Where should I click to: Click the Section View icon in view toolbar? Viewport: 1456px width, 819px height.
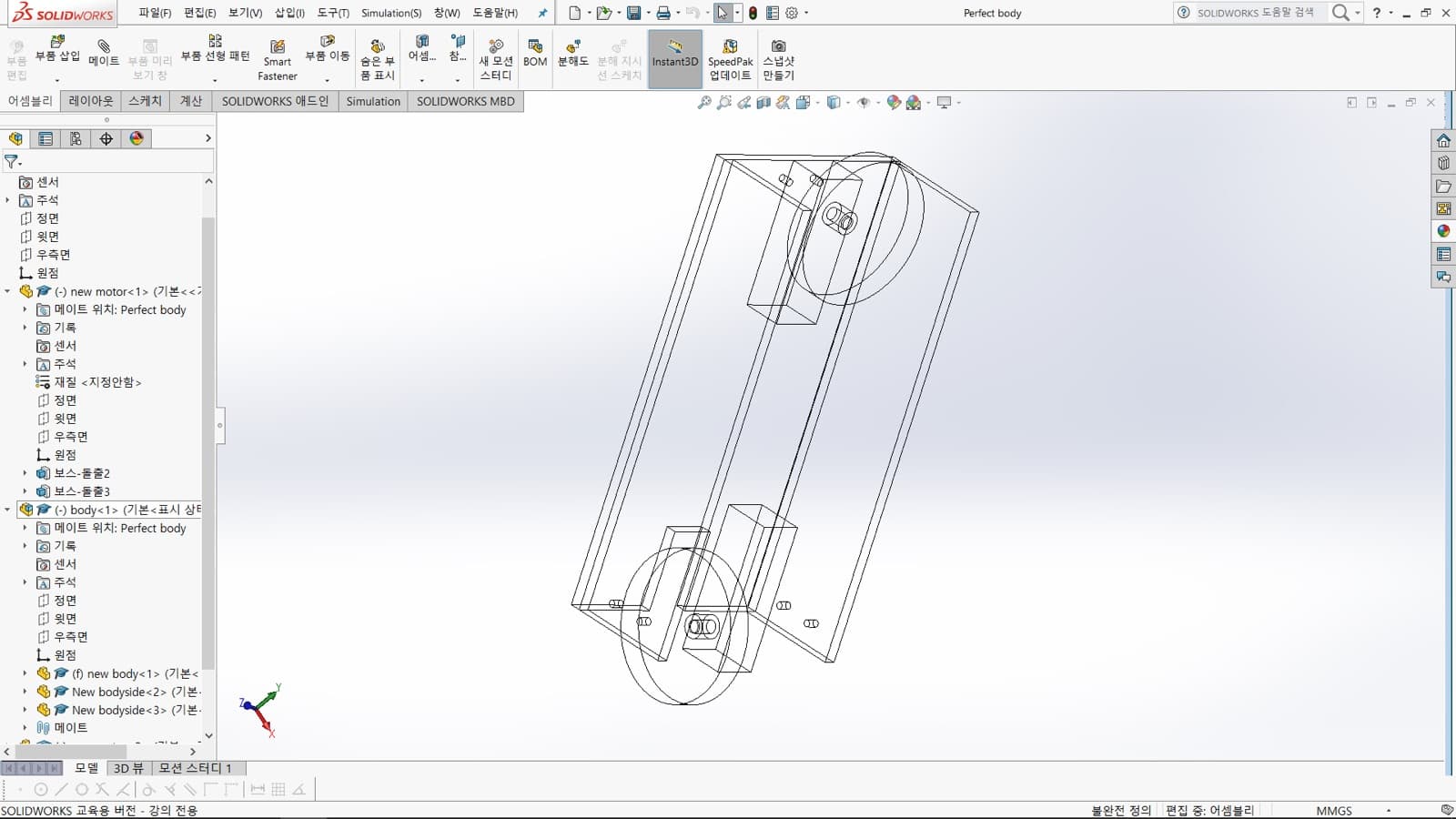click(x=763, y=103)
